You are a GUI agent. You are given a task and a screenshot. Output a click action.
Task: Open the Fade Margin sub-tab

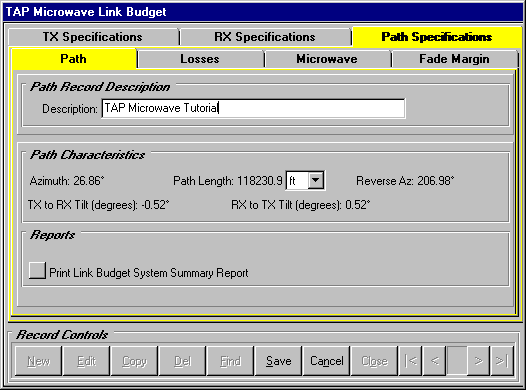pos(454,59)
